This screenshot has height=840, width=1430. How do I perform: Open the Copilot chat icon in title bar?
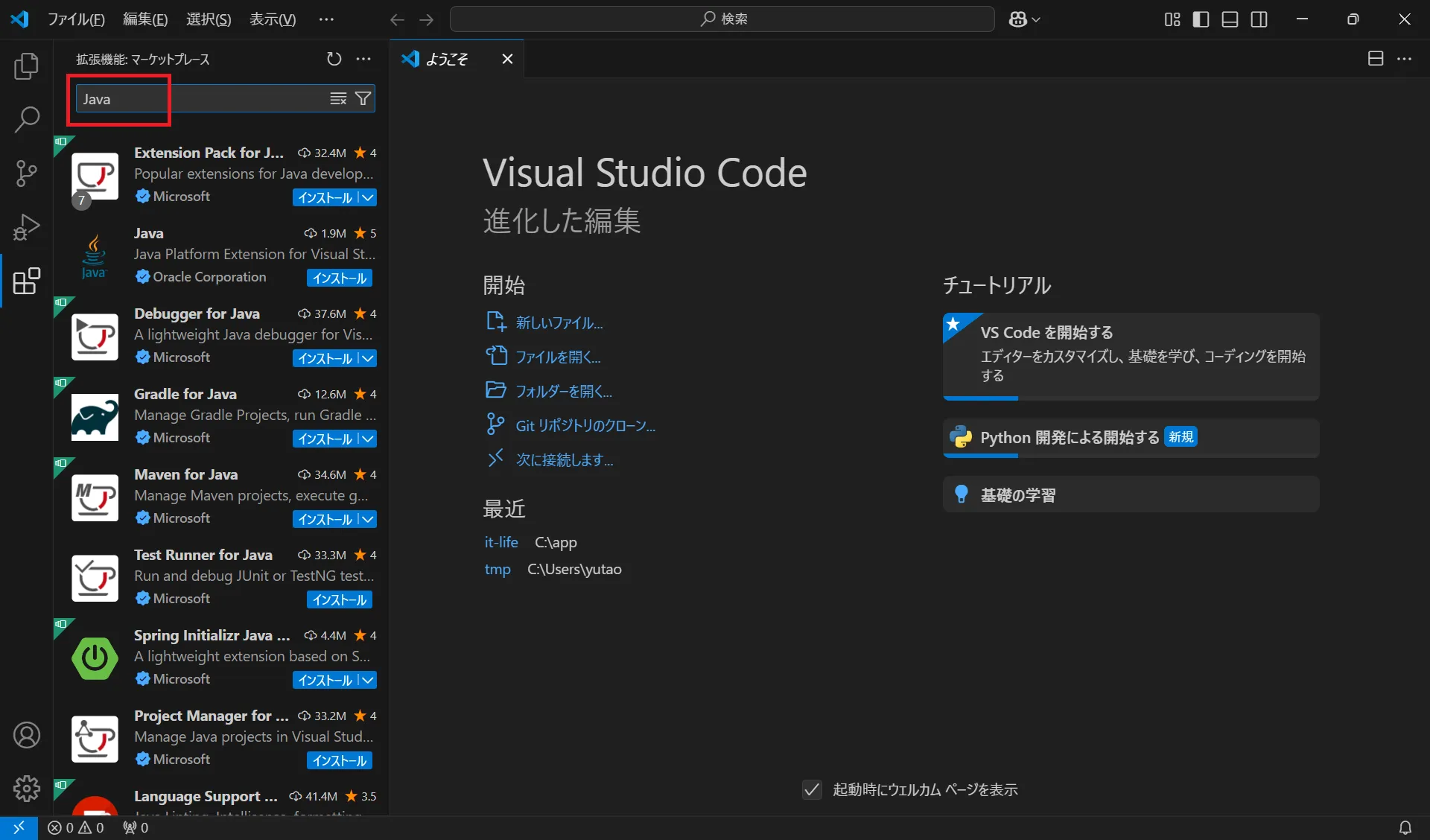[1017, 19]
